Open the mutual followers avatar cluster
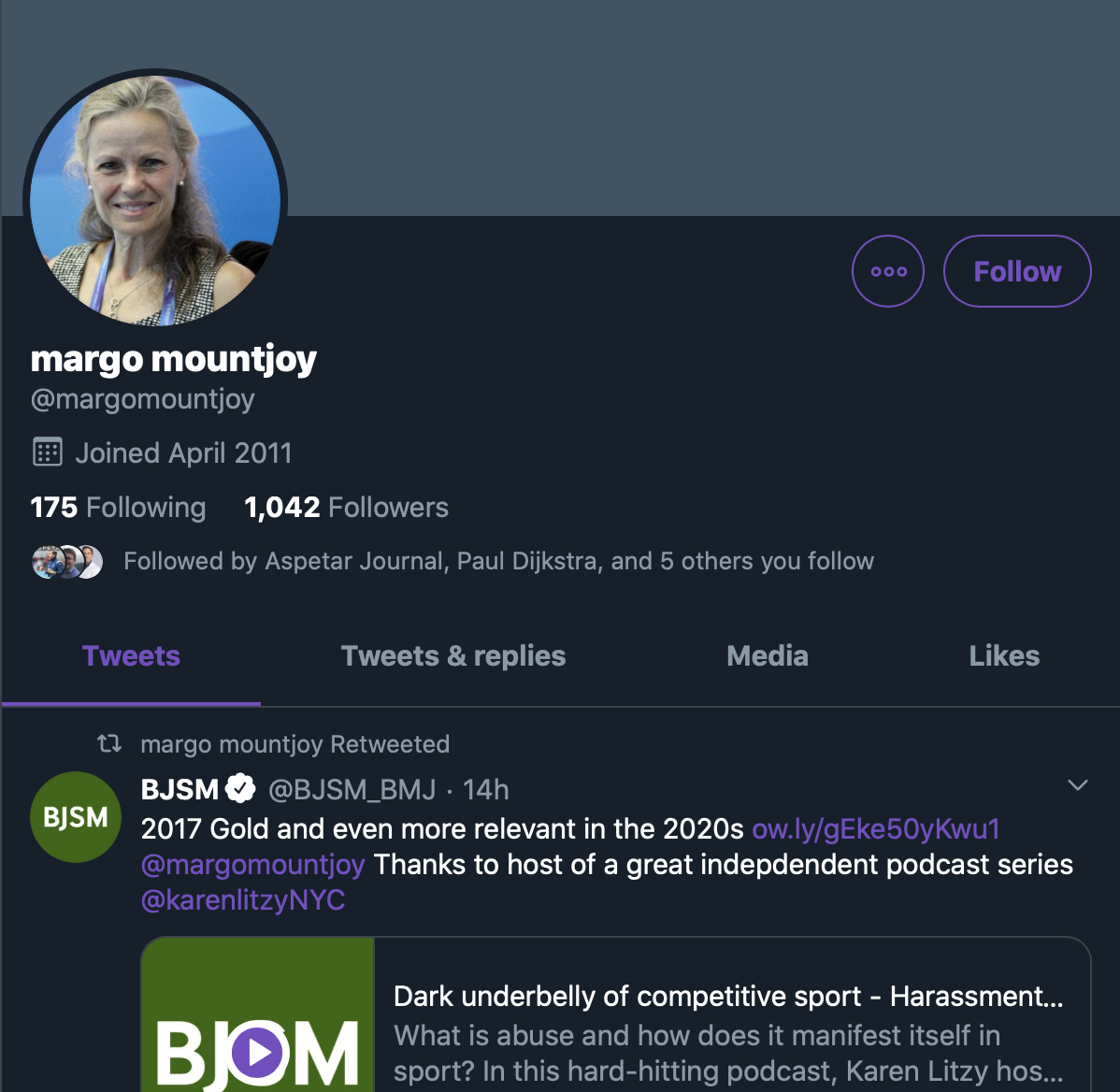The height and width of the screenshot is (1092, 1120). 68,561
